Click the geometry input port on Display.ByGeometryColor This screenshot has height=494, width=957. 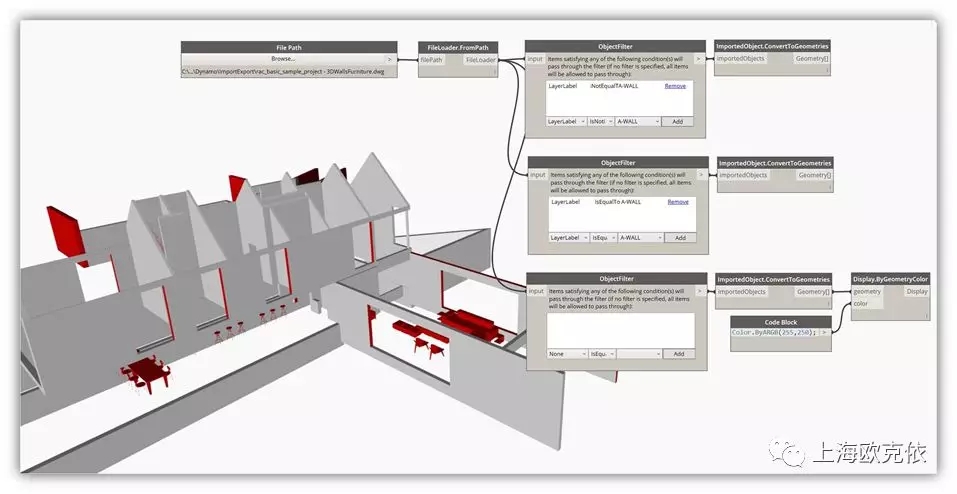tap(867, 292)
